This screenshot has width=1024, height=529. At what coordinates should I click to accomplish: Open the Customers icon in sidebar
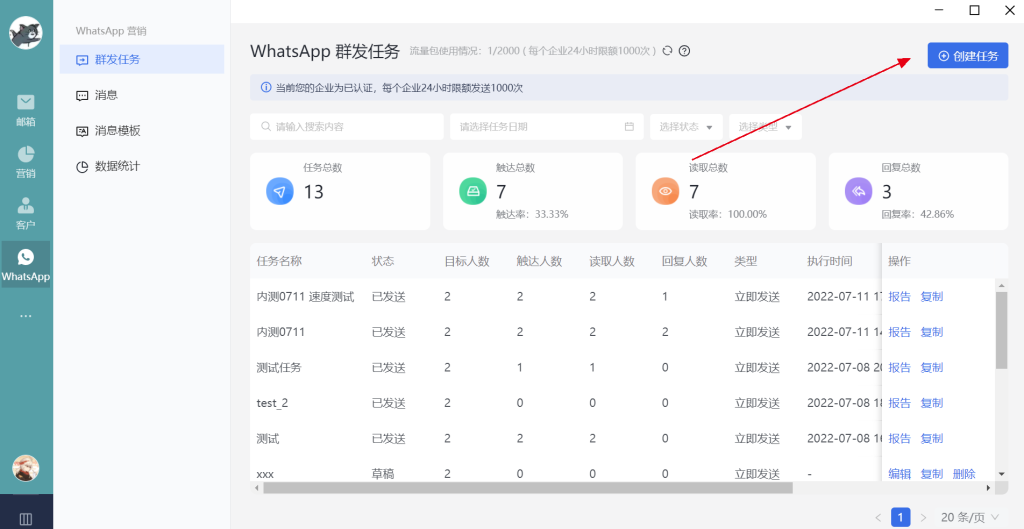point(25,211)
